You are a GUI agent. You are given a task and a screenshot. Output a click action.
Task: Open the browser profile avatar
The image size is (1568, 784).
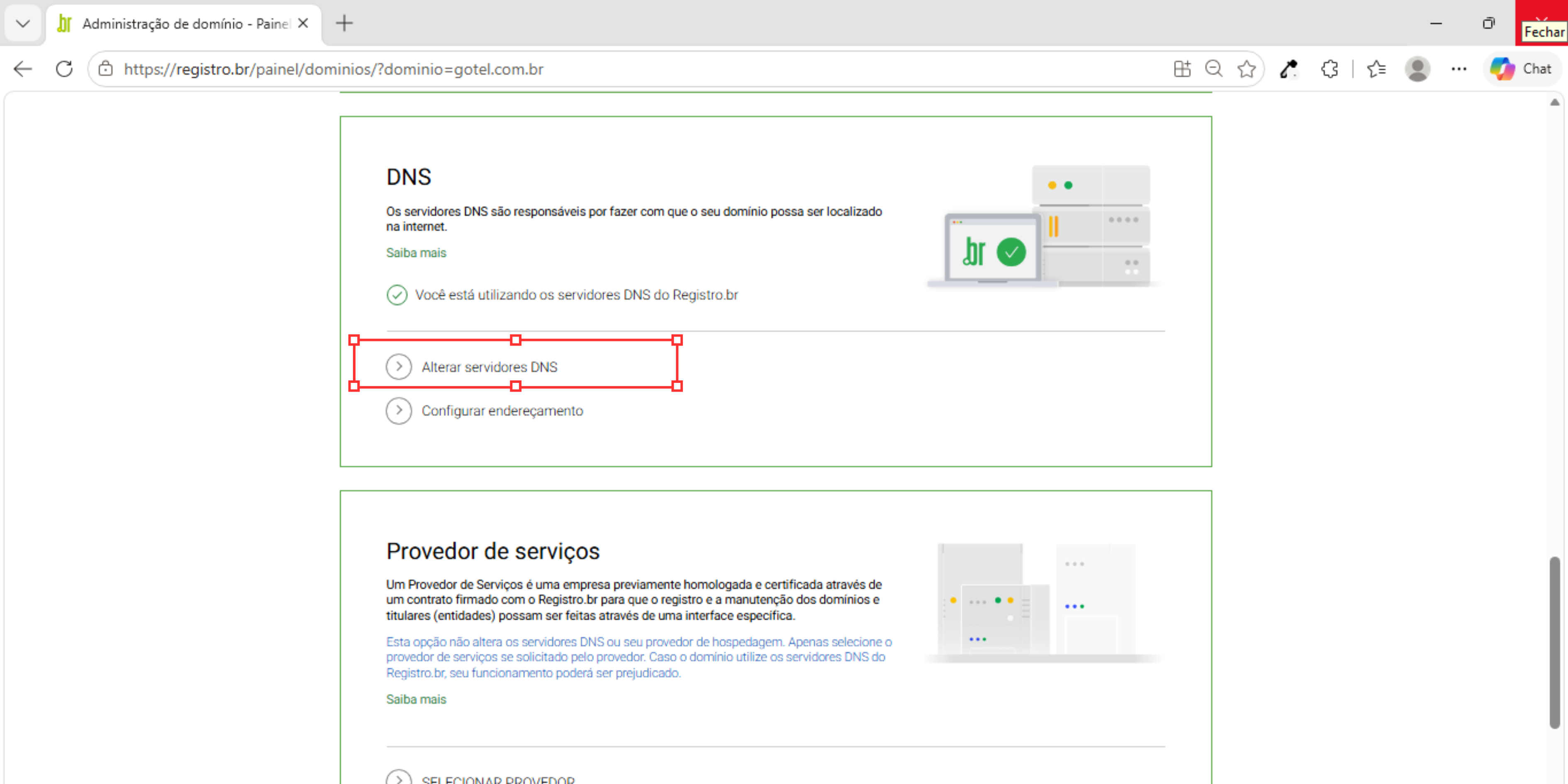1418,69
